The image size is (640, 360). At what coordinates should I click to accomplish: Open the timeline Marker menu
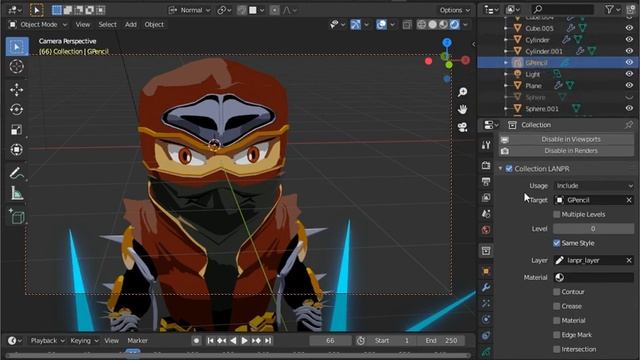(137, 340)
